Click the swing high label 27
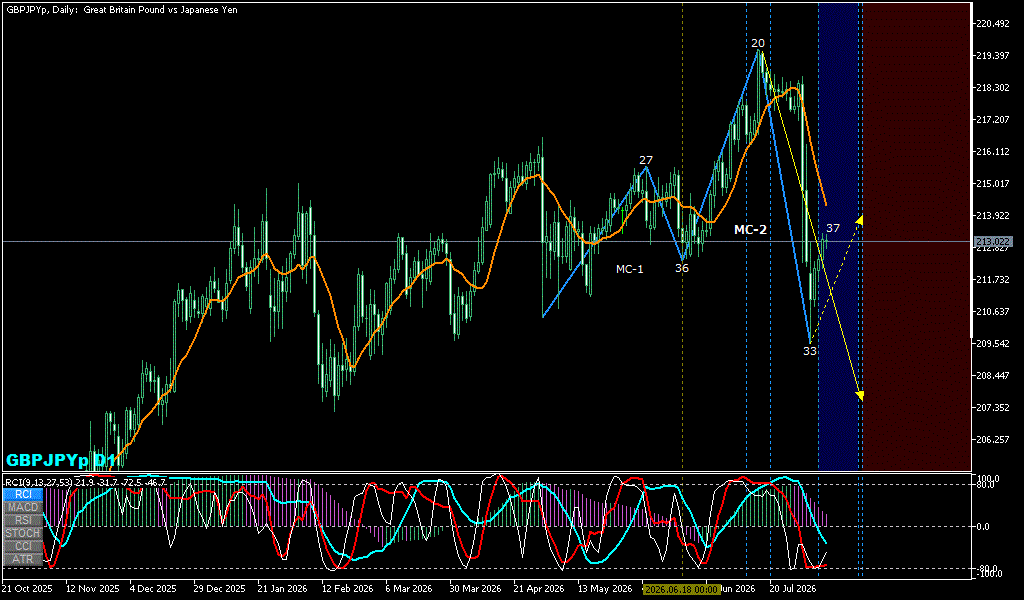 pos(646,160)
